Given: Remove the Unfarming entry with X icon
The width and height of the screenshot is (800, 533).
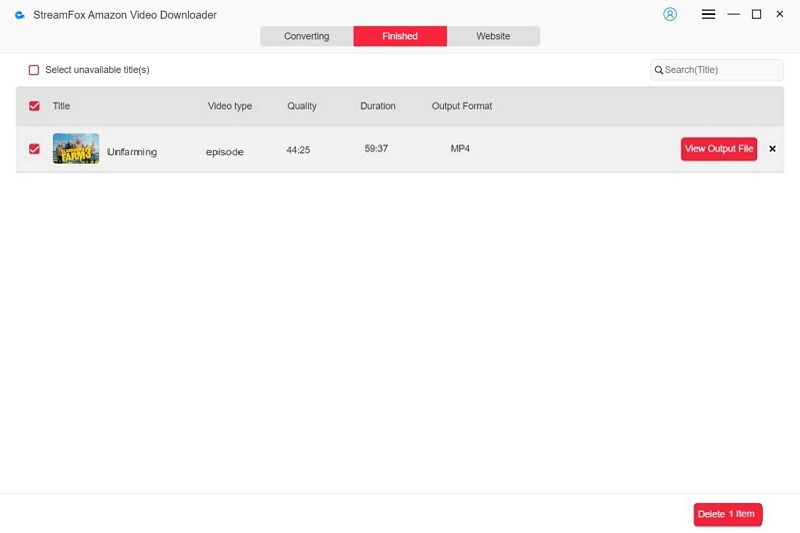Looking at the screenshot, I should (772, 148).
